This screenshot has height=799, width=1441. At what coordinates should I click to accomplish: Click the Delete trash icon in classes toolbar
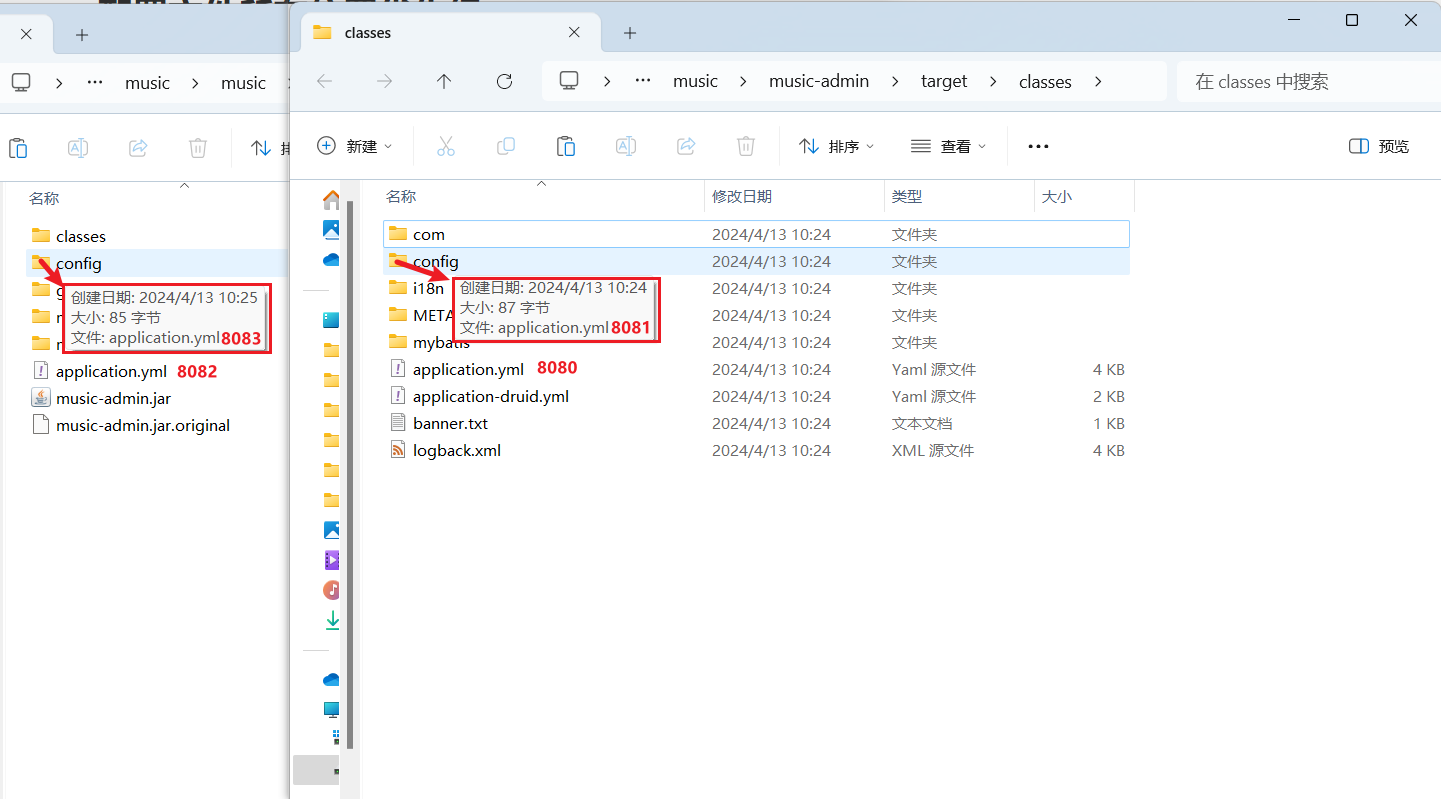(746, 146)
